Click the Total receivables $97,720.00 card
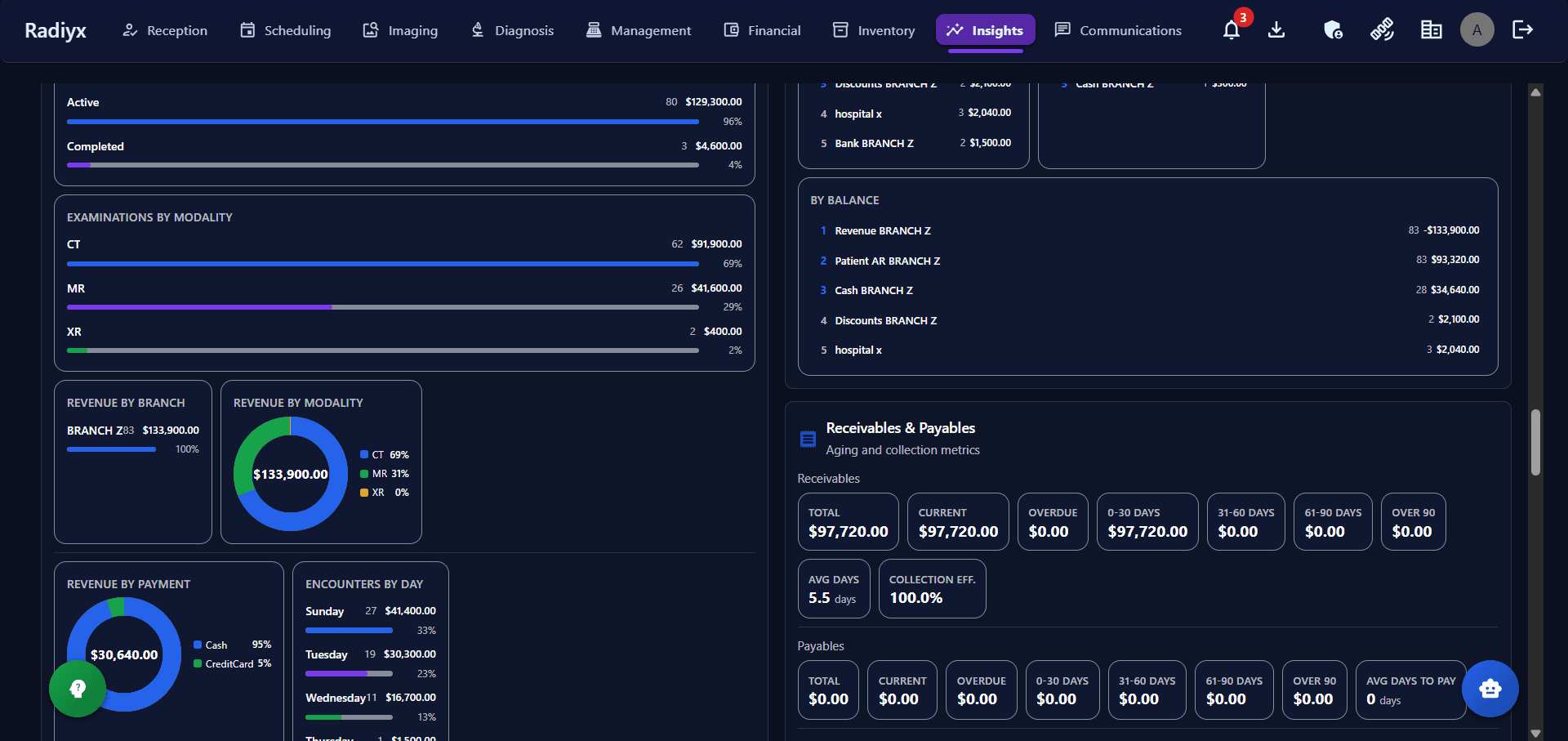 pos(848,522)
